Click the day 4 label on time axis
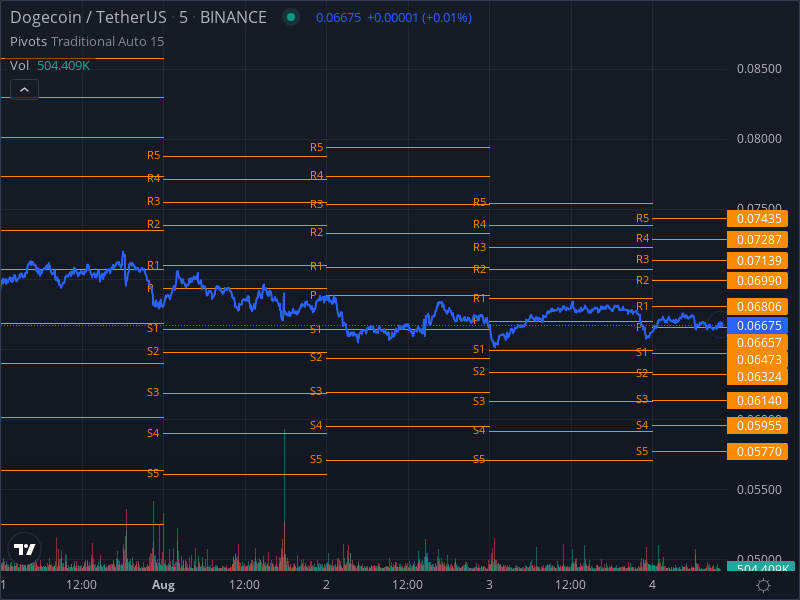Screen dimensions: 800x600 tap(652, 585)
